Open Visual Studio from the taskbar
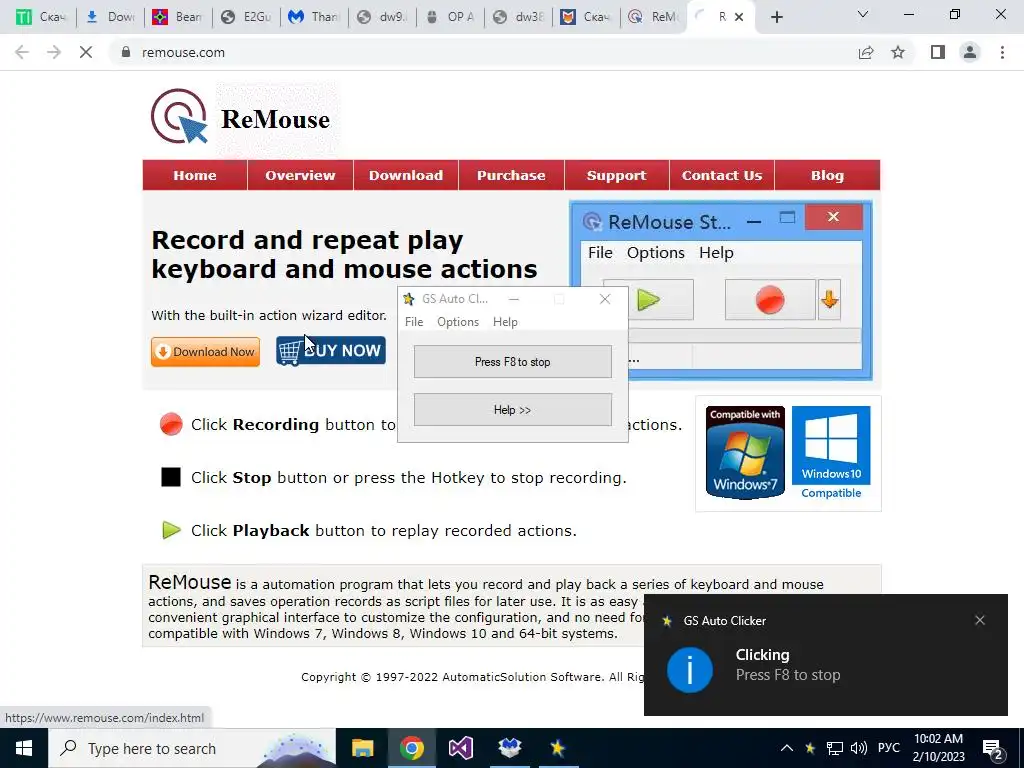 (460, 748)
